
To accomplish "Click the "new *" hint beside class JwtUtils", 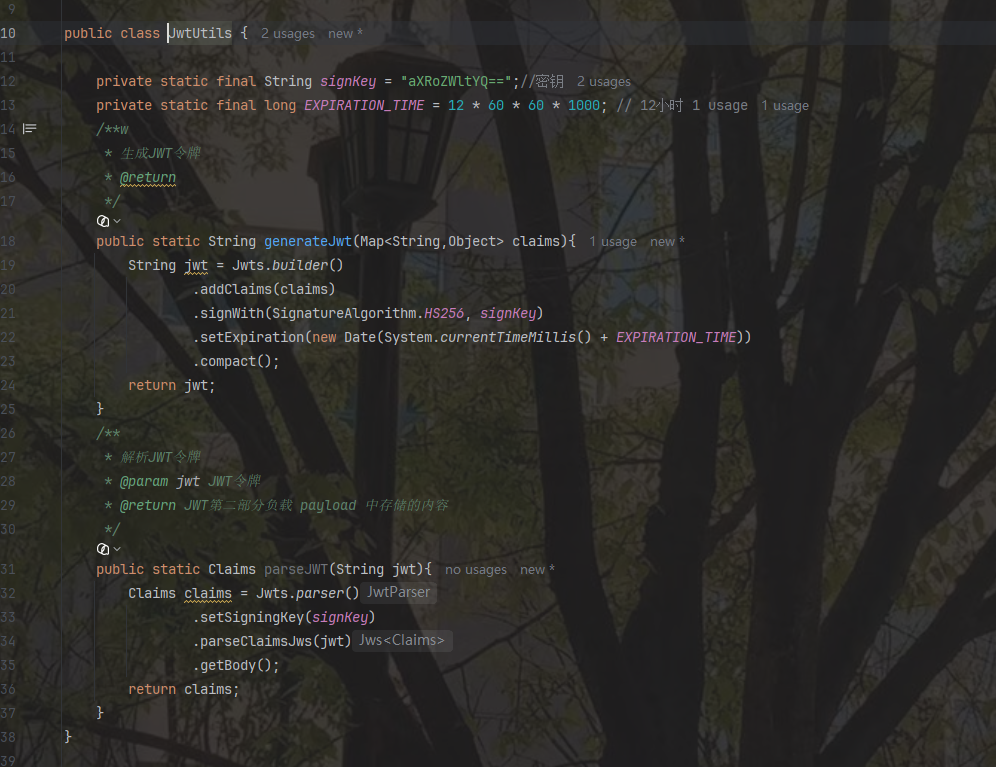I will point(345,34).
